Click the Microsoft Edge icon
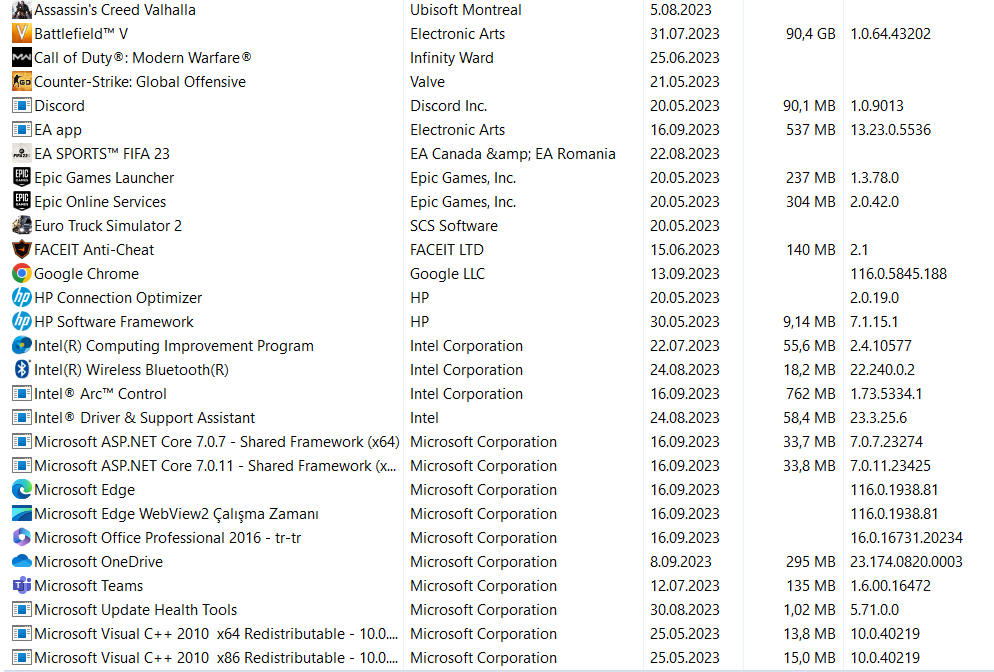 tap(22, 489)
